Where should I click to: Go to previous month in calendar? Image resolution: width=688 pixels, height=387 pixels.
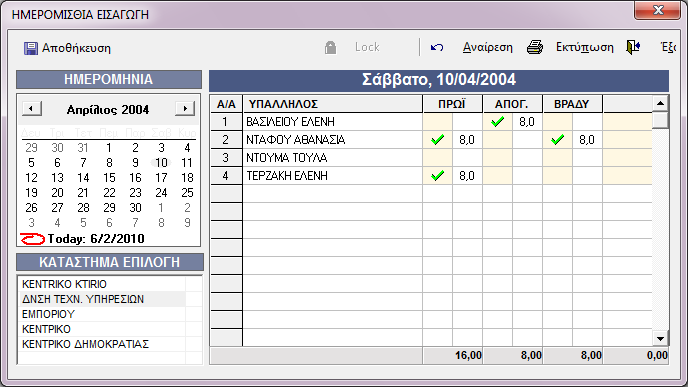coord(32,108)
